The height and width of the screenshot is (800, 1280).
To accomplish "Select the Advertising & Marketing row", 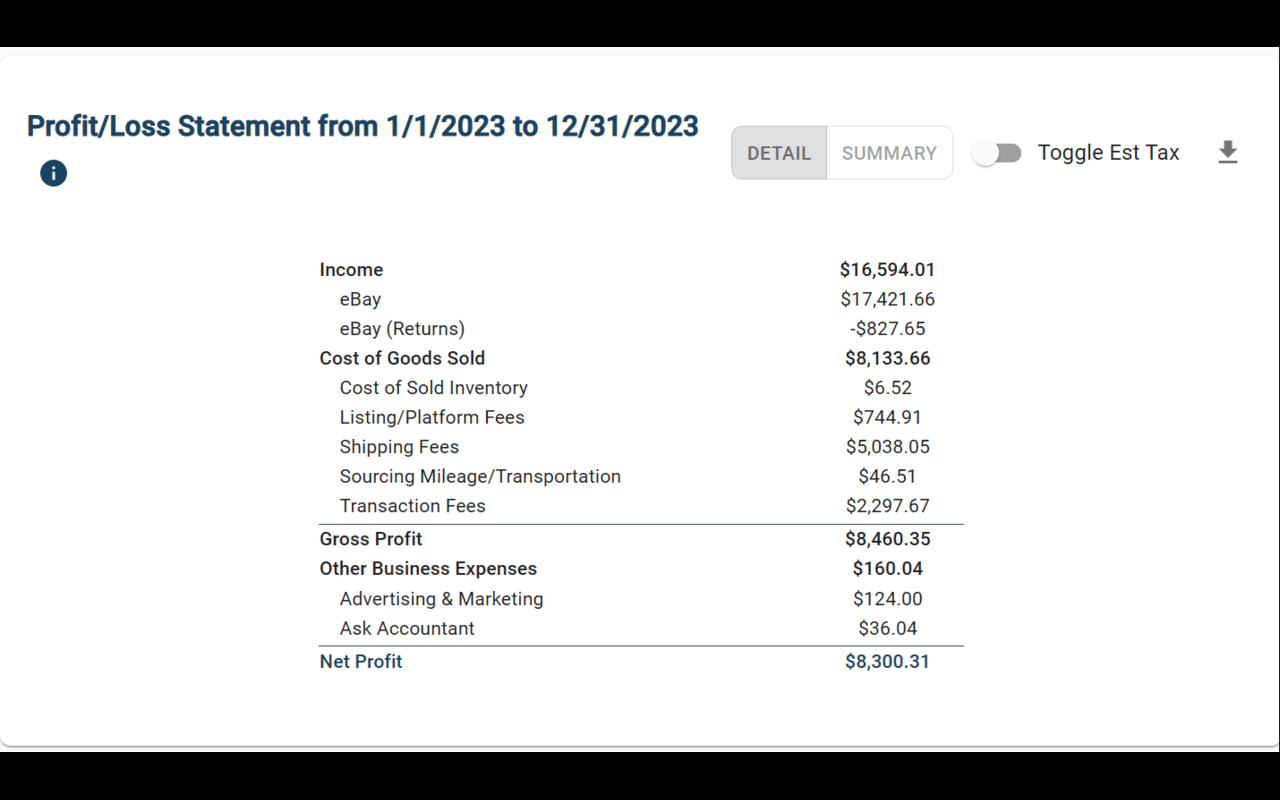I will (641, 599).
